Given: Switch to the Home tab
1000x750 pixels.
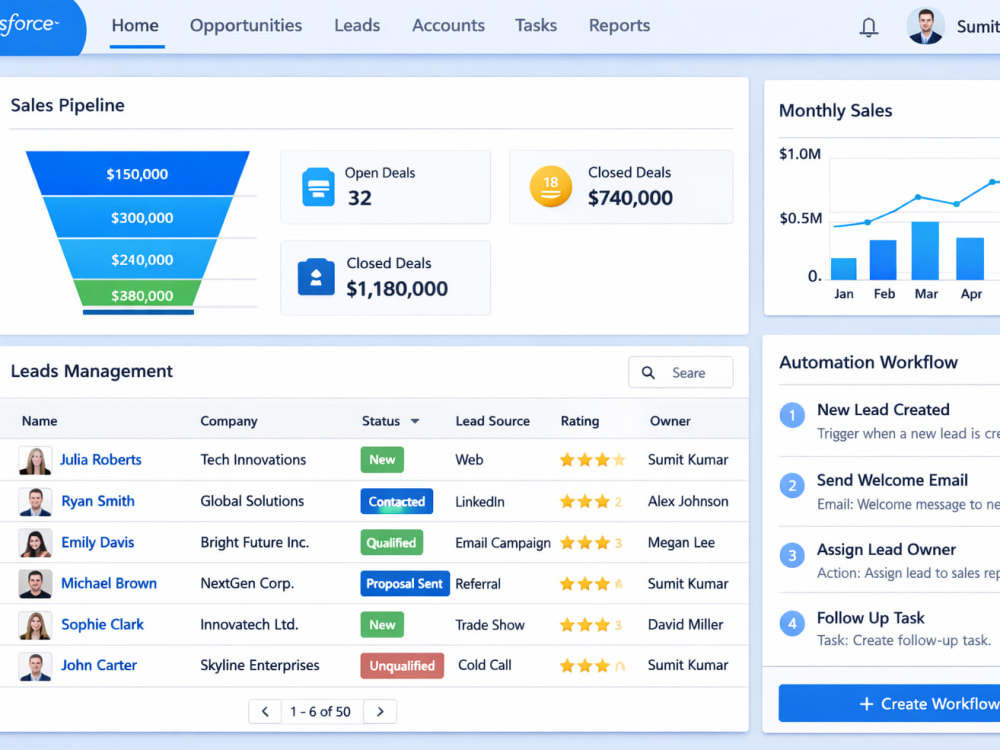Looking at the screenshot, I should click(x=135, y=26).
